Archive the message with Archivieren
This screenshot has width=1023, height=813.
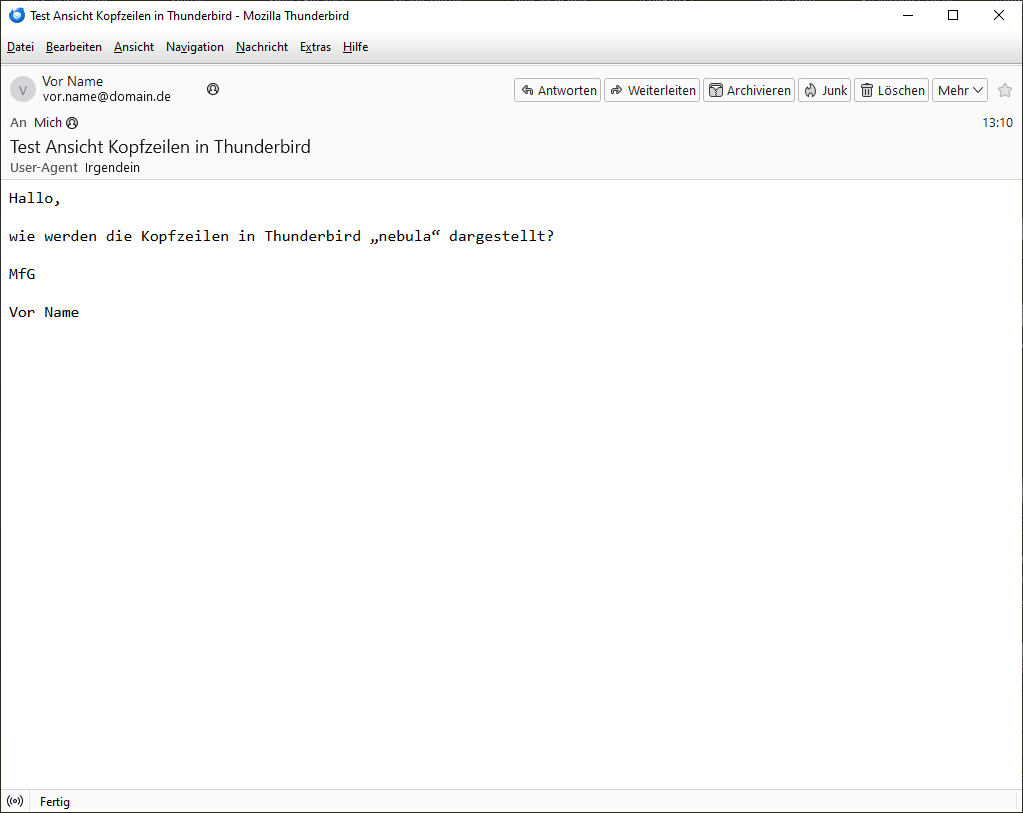pyautogui.click(x=749, y=90)
